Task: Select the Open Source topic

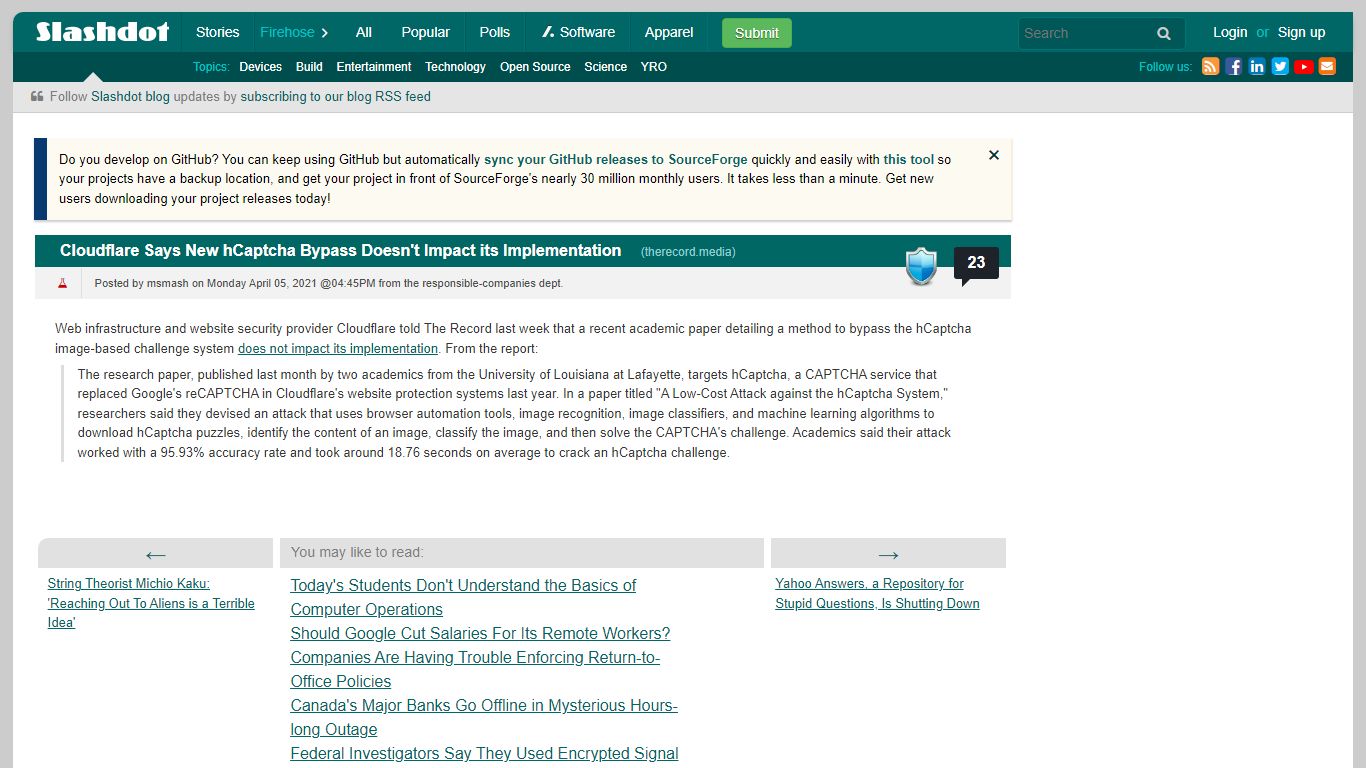Action: point(535,67)
